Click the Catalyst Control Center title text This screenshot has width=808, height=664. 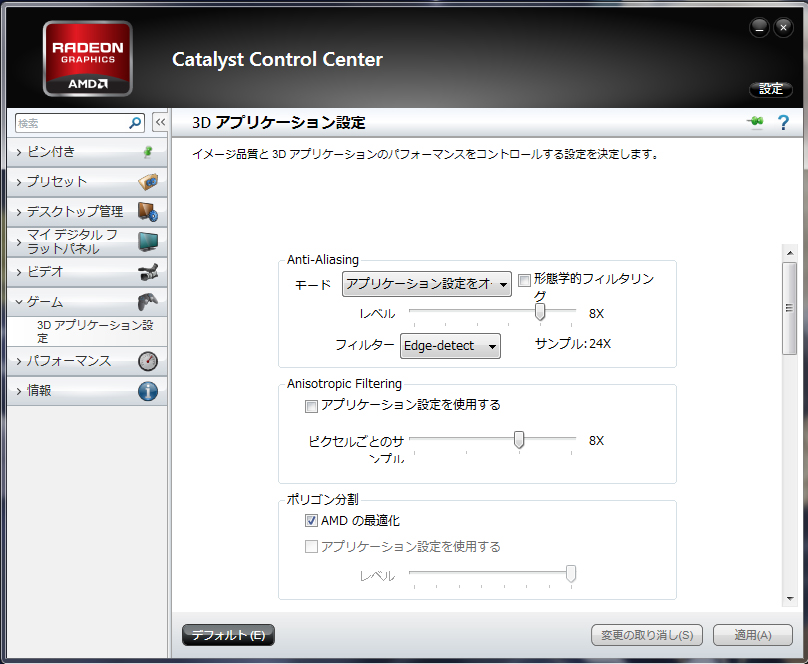[x=277, y=60]
